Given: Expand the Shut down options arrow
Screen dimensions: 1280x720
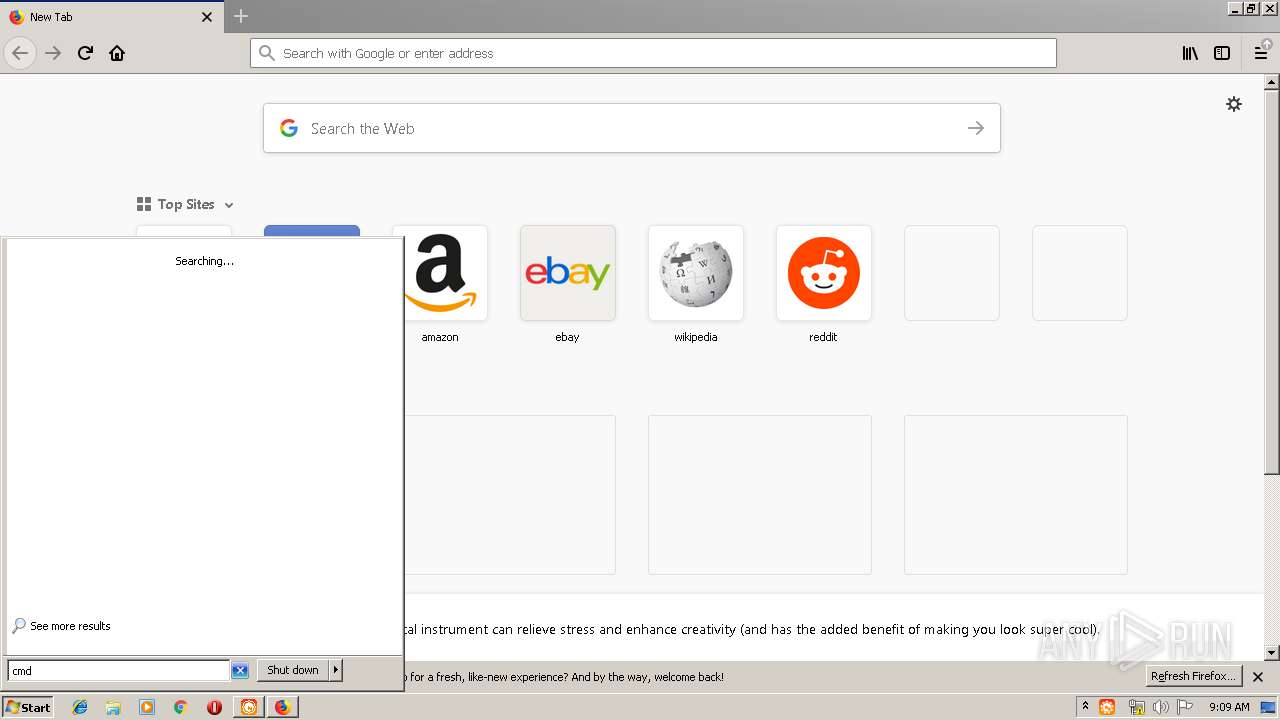Looking at the screenshot, I should coord(336,670).
